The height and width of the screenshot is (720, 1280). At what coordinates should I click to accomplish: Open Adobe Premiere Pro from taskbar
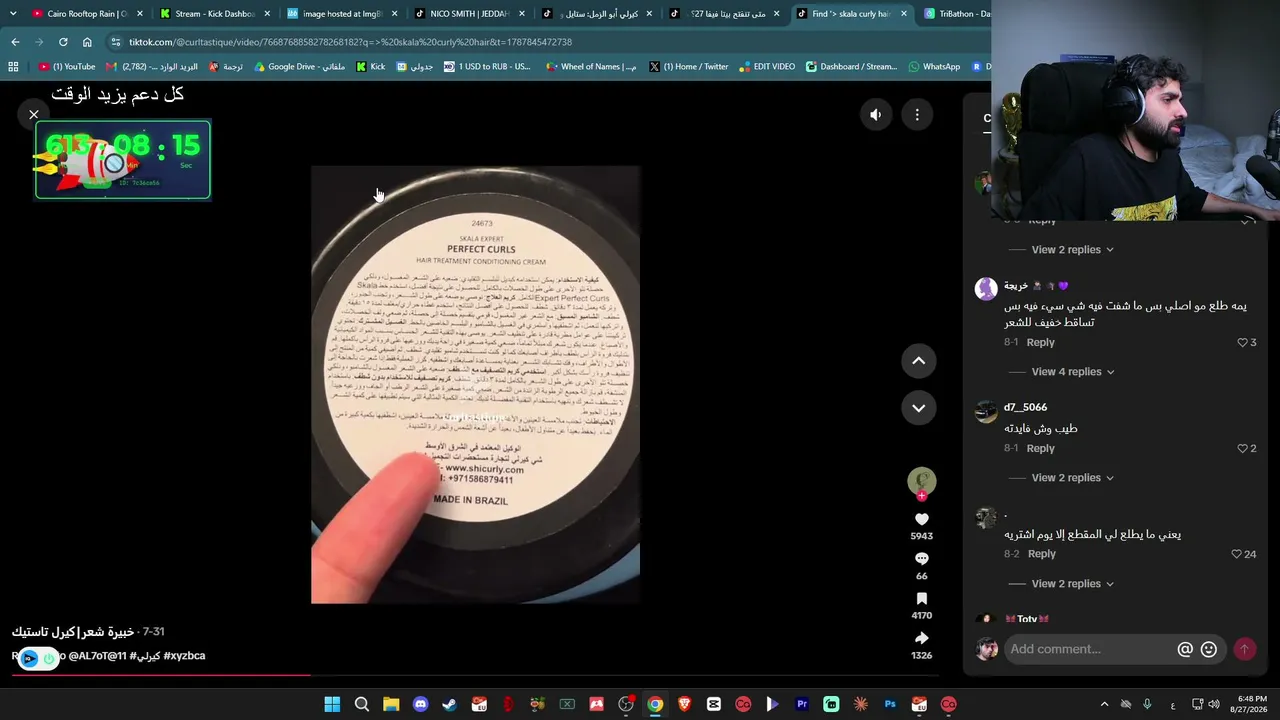point(801,705)
